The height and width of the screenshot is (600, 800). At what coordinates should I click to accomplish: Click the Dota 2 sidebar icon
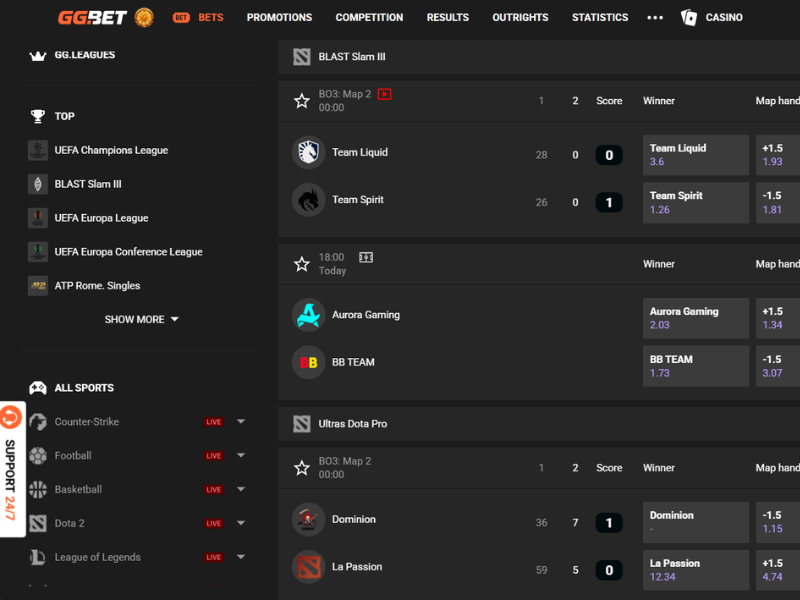[38, 523]
